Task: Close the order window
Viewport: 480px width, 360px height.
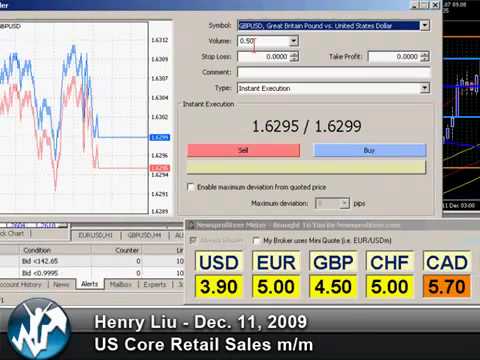Action: click(436, 5)
